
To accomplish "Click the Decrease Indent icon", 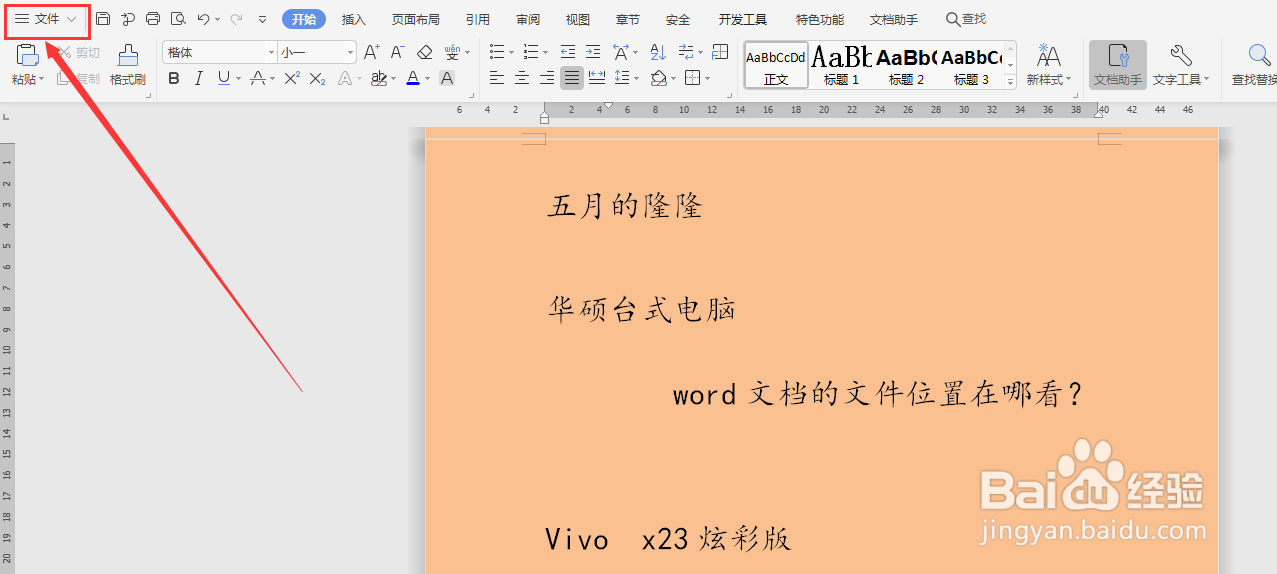I will click(568, 52).
